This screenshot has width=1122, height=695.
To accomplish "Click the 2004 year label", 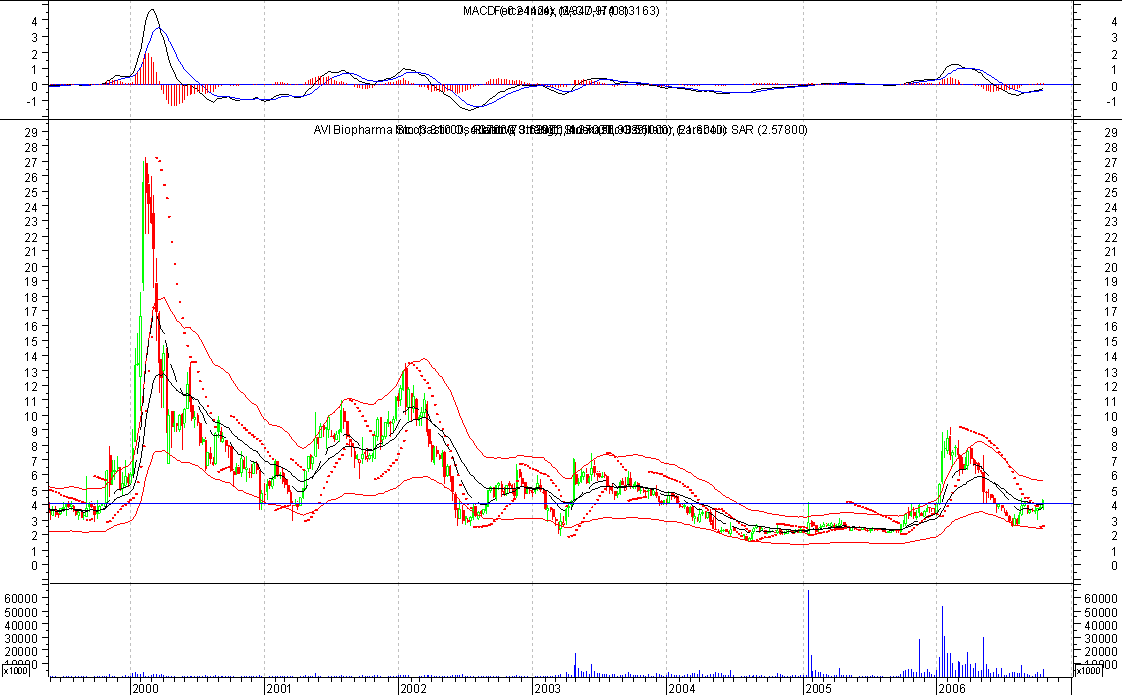I will click(681, 688).
